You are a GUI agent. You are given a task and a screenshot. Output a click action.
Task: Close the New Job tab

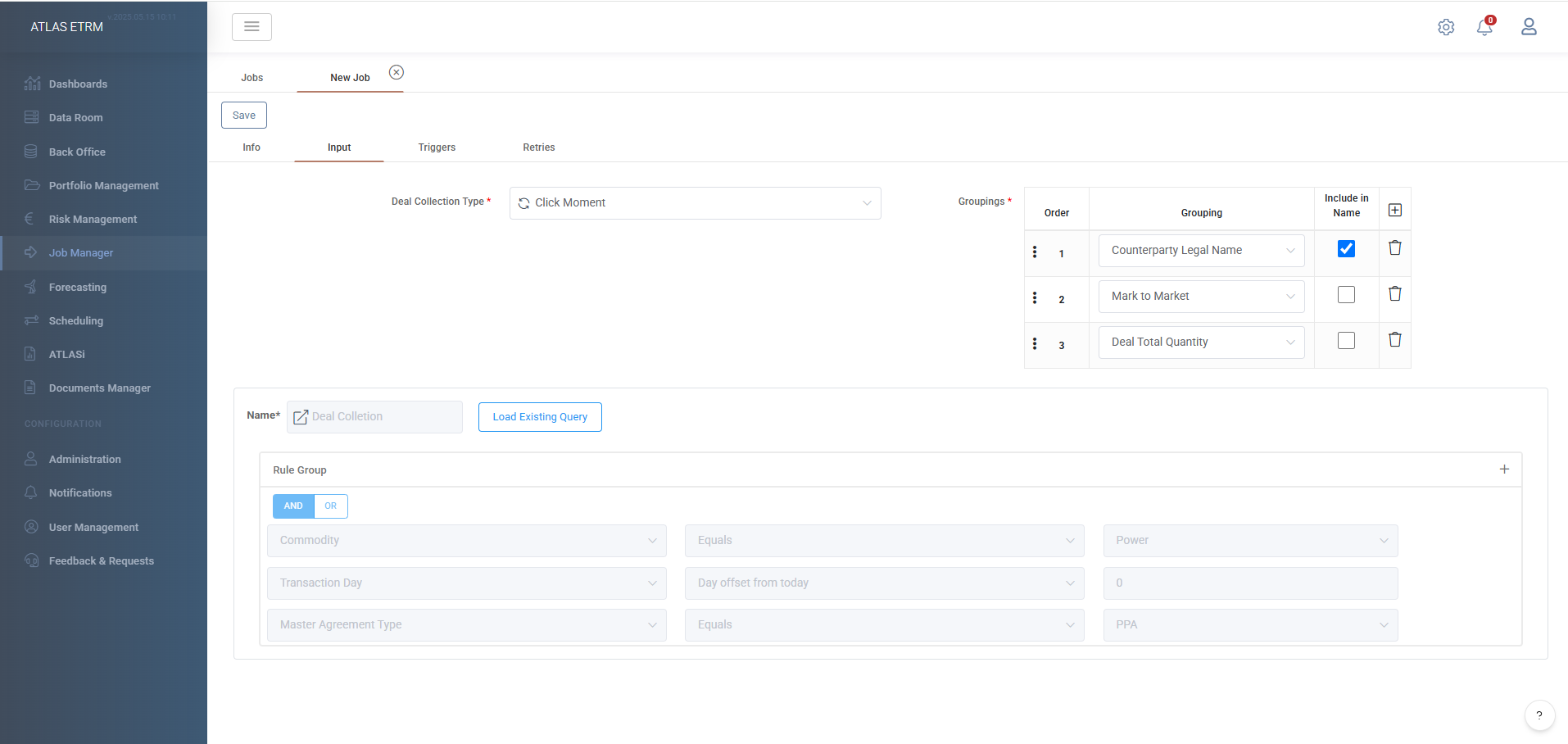click(397, 72)
